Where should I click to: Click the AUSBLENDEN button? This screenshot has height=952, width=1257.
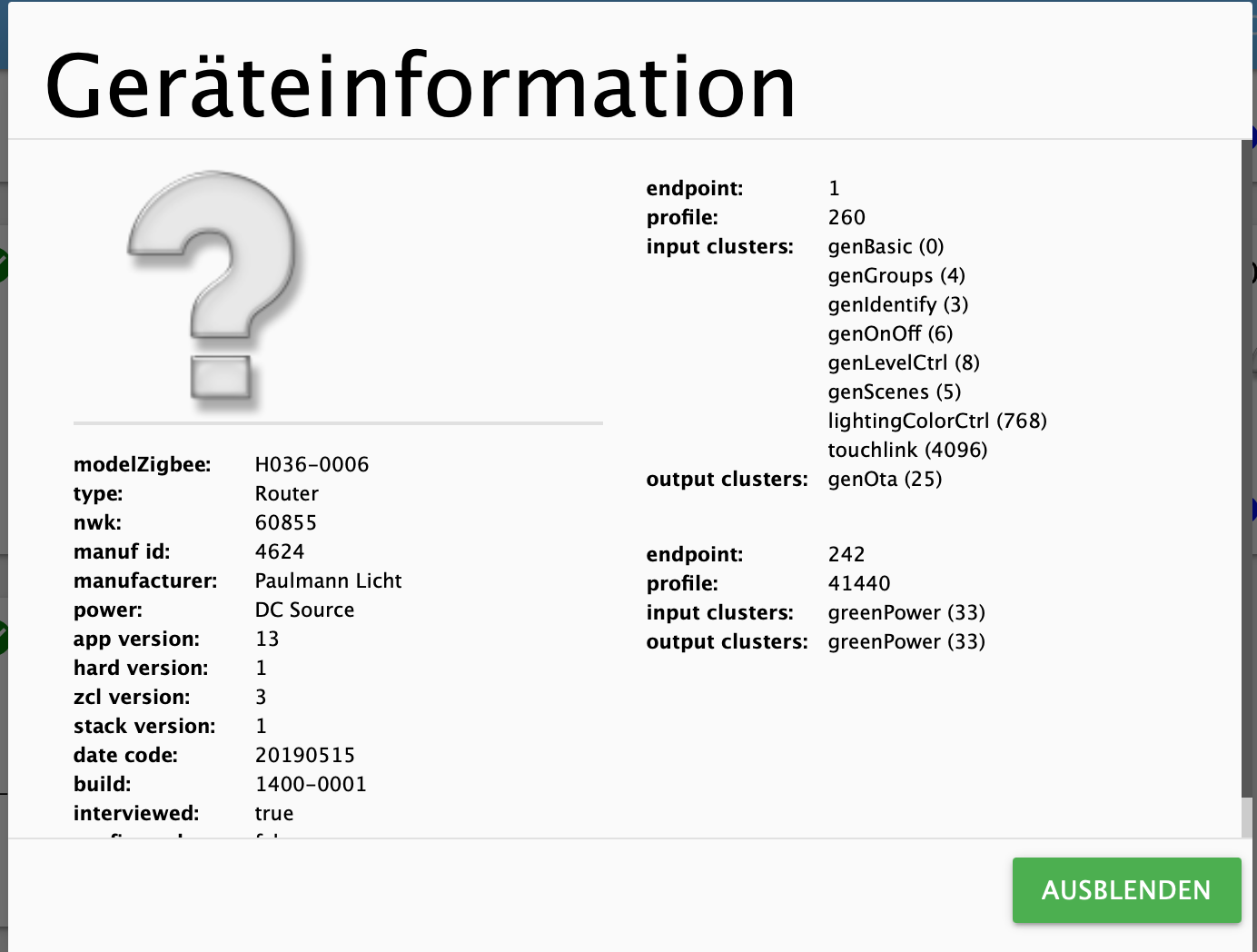point(1126,890)
